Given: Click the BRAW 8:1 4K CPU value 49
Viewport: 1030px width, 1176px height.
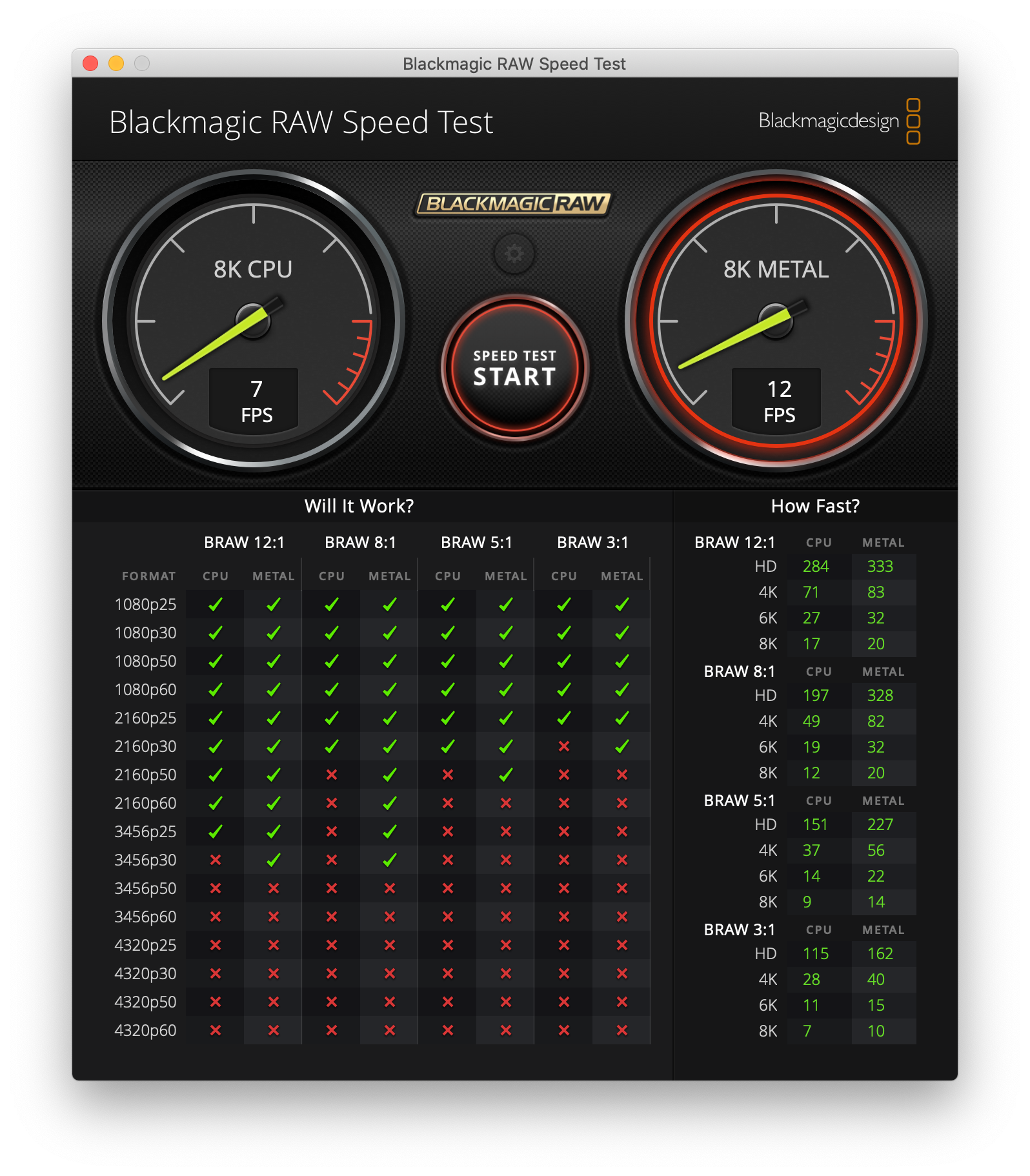Looking at the screenshot, I should coord(811,722).
